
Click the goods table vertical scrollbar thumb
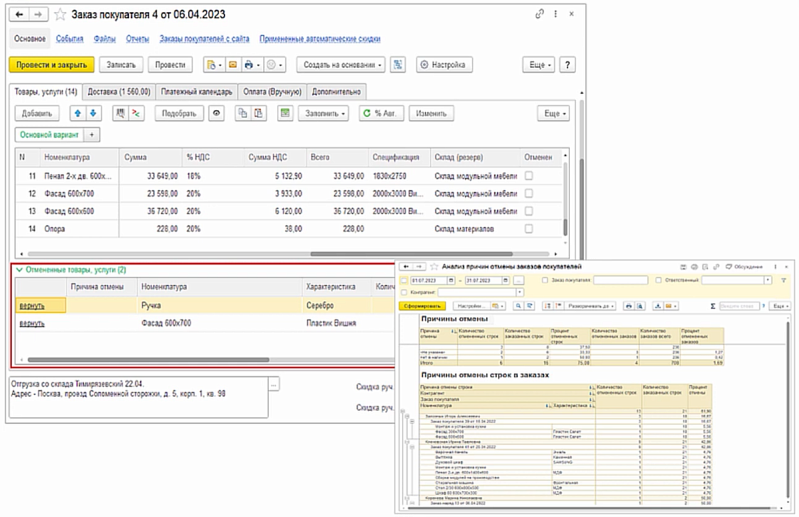pos(565,227)
